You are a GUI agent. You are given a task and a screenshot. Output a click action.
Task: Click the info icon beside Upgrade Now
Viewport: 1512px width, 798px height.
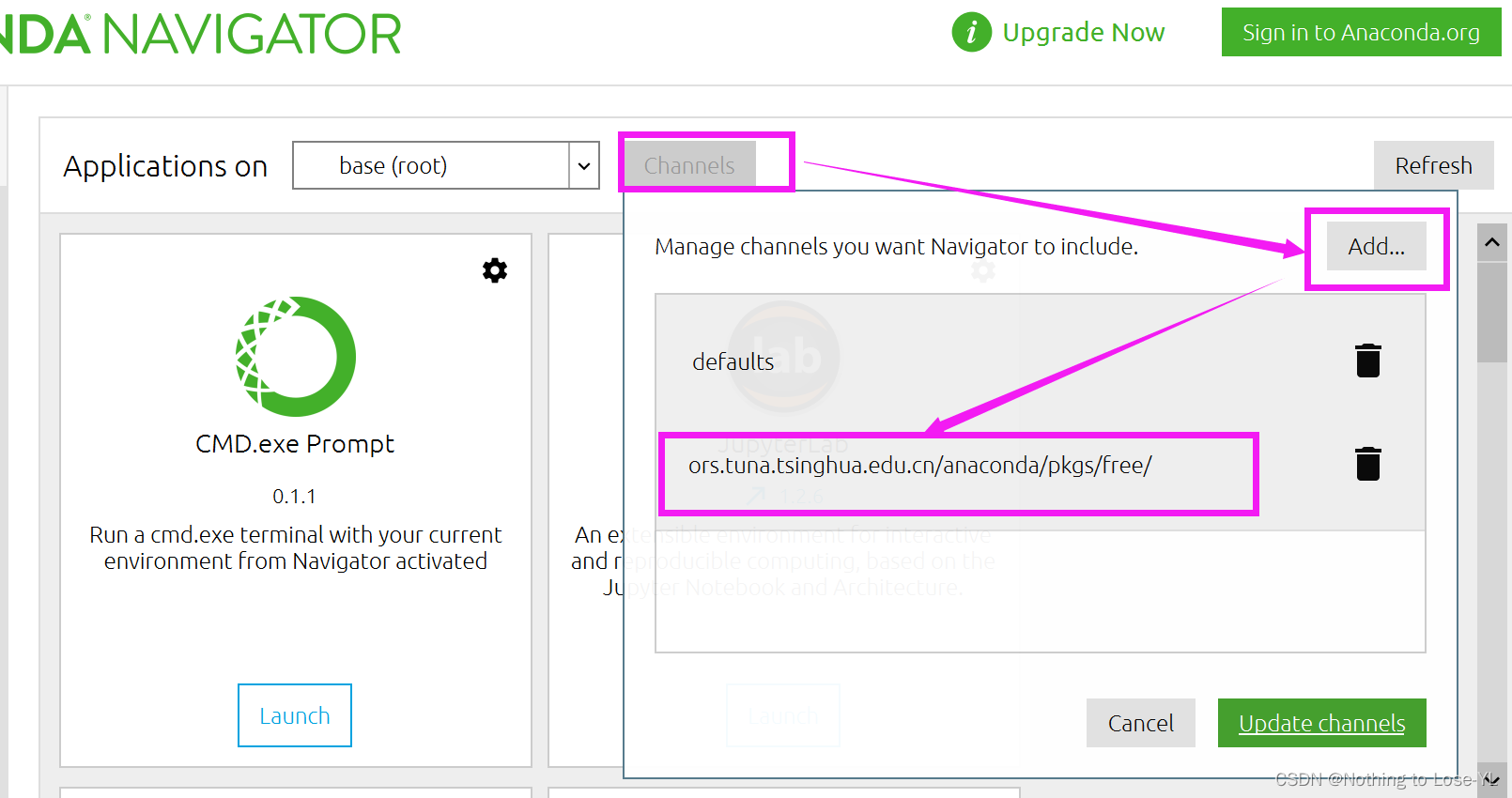pyautogui.click(x=971, y=32)
